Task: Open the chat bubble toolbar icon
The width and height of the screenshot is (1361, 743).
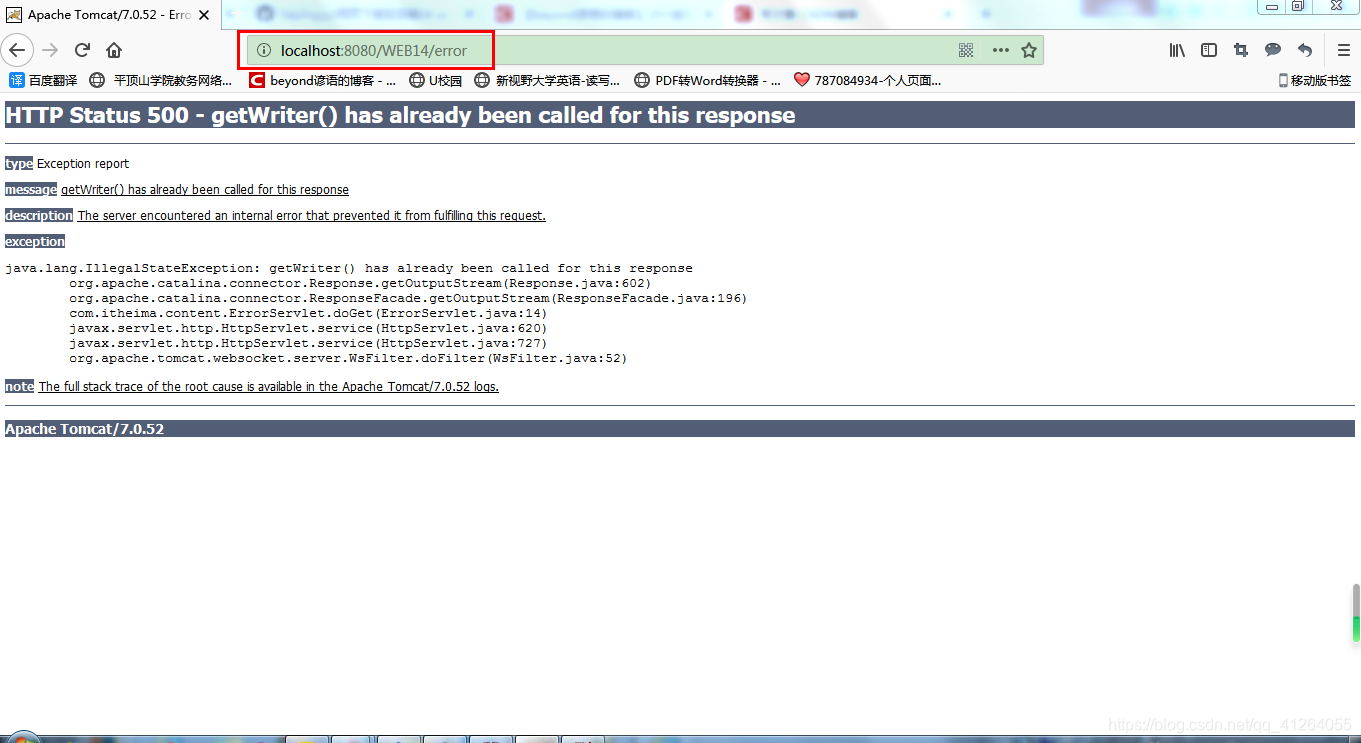Action: click(x=1273, y=50)
